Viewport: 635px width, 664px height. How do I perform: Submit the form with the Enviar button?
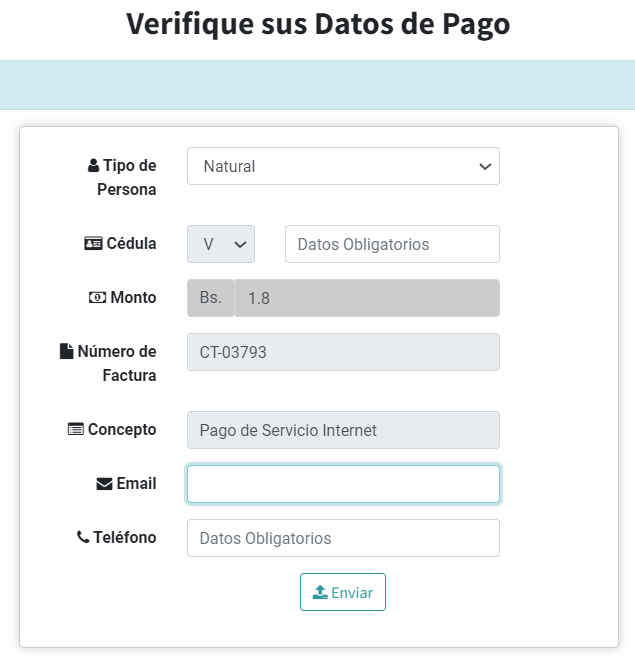click(x=343, y=592)
